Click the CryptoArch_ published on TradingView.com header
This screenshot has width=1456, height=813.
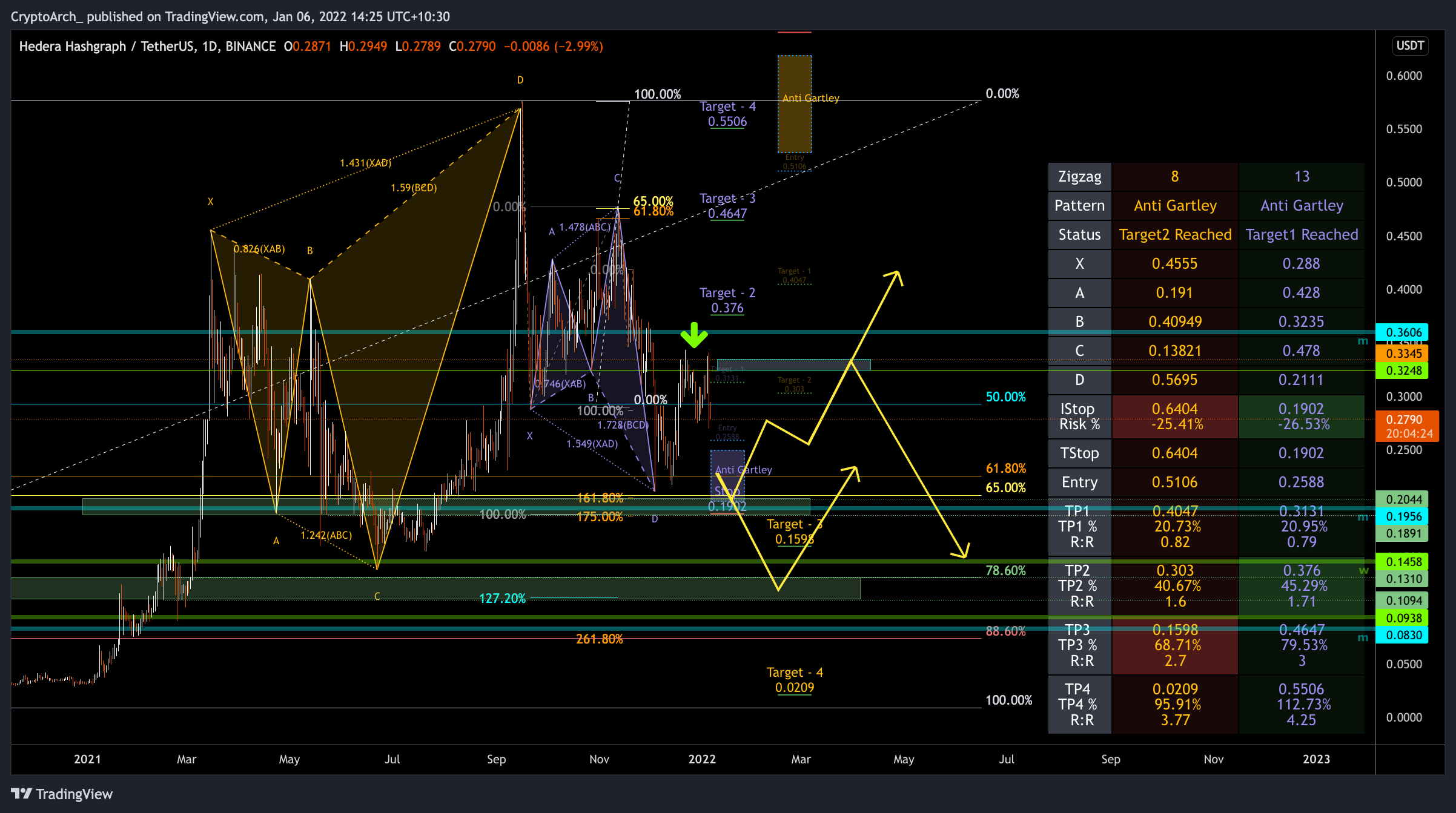230,16
